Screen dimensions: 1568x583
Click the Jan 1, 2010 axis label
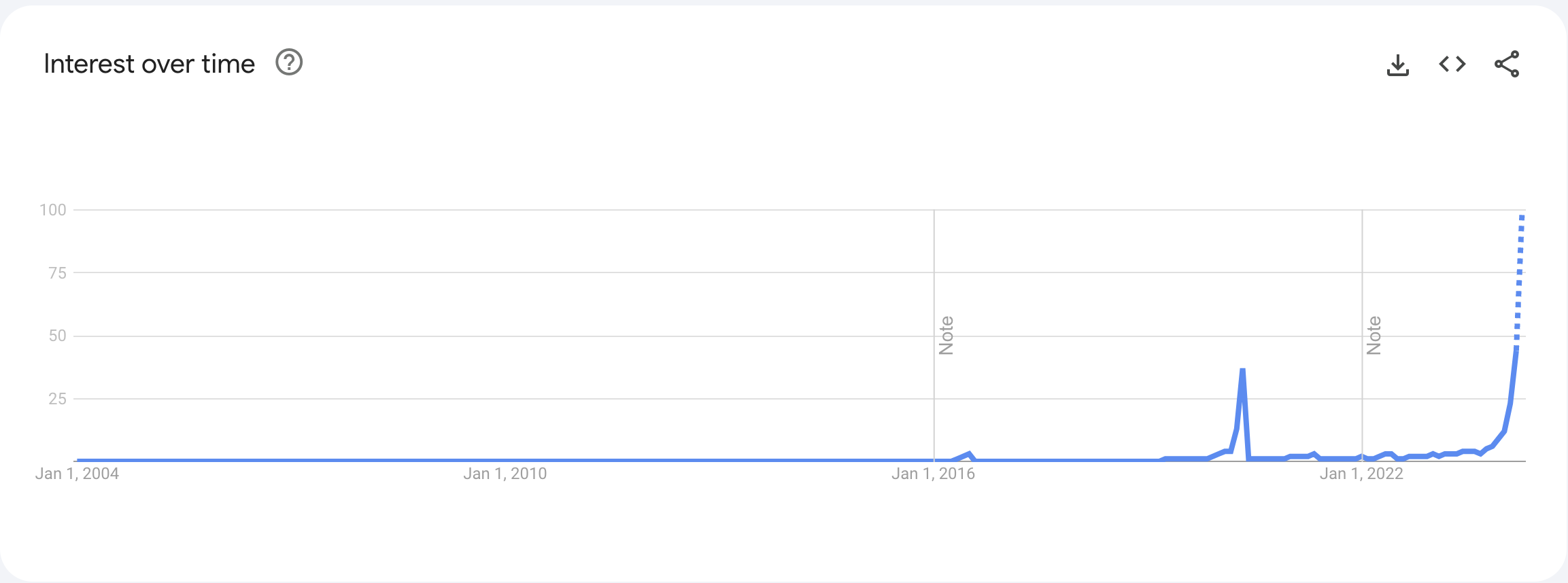[x=505, y=474]
